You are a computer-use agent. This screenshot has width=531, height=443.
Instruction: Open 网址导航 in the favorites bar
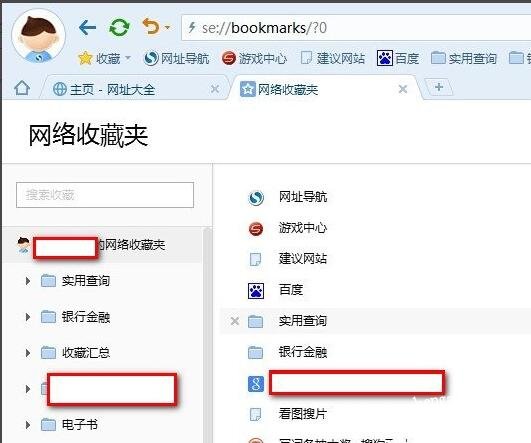pos(176,58)
